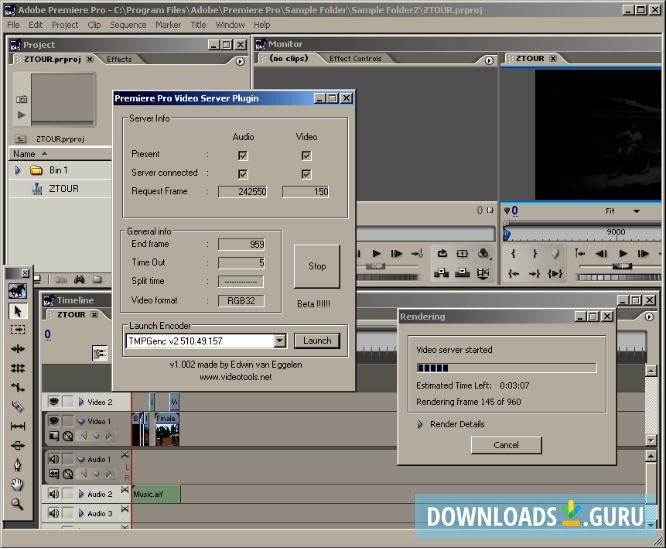Toggle lock box on Video 2 track
This screenshot has width=666, height=549.
click(68, 401)
